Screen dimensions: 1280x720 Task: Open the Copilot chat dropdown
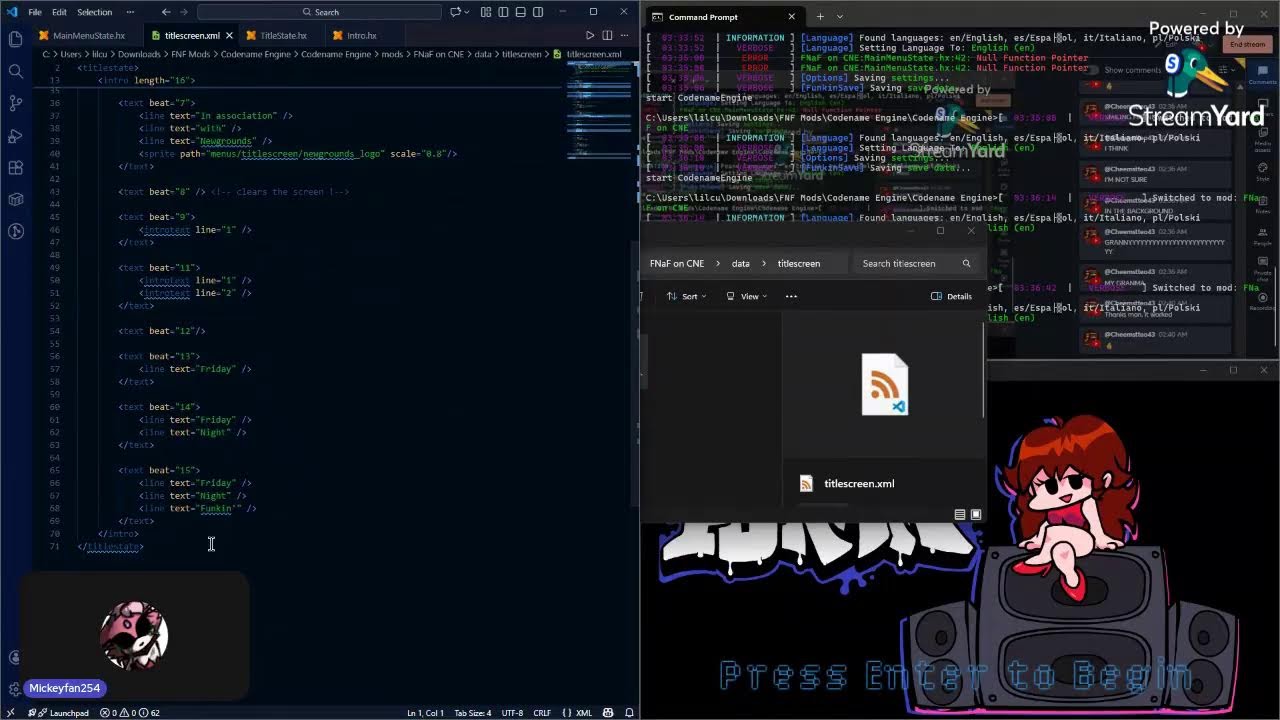pos(466,12)
